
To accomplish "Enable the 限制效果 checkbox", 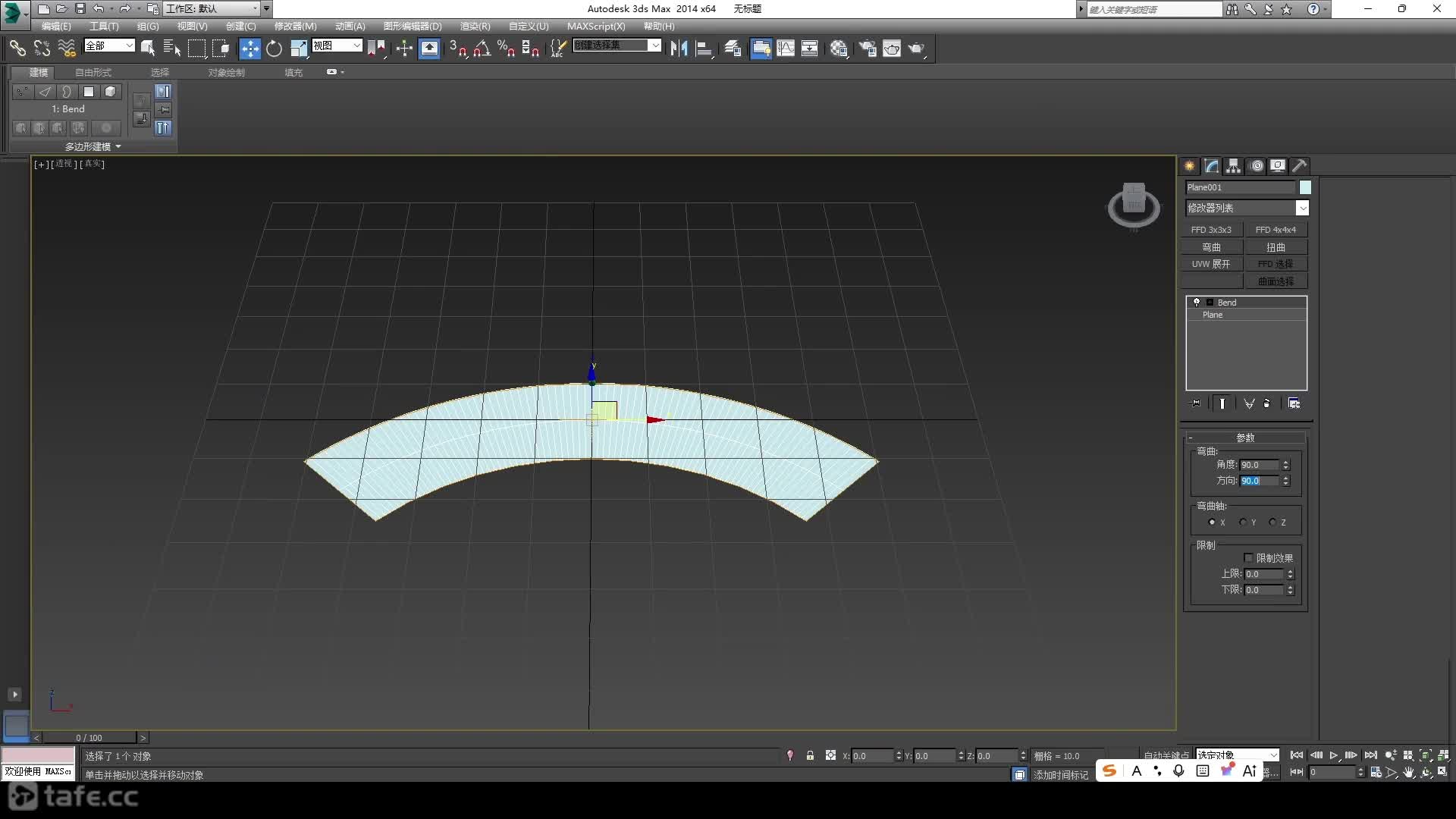I will 1248,558.
